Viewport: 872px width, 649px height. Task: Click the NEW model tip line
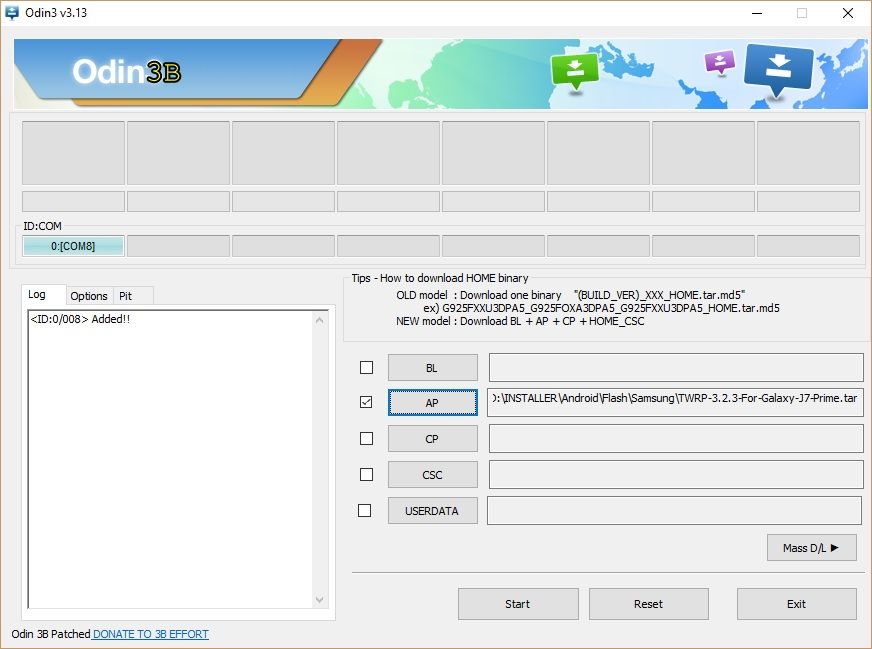pos(520,321)
